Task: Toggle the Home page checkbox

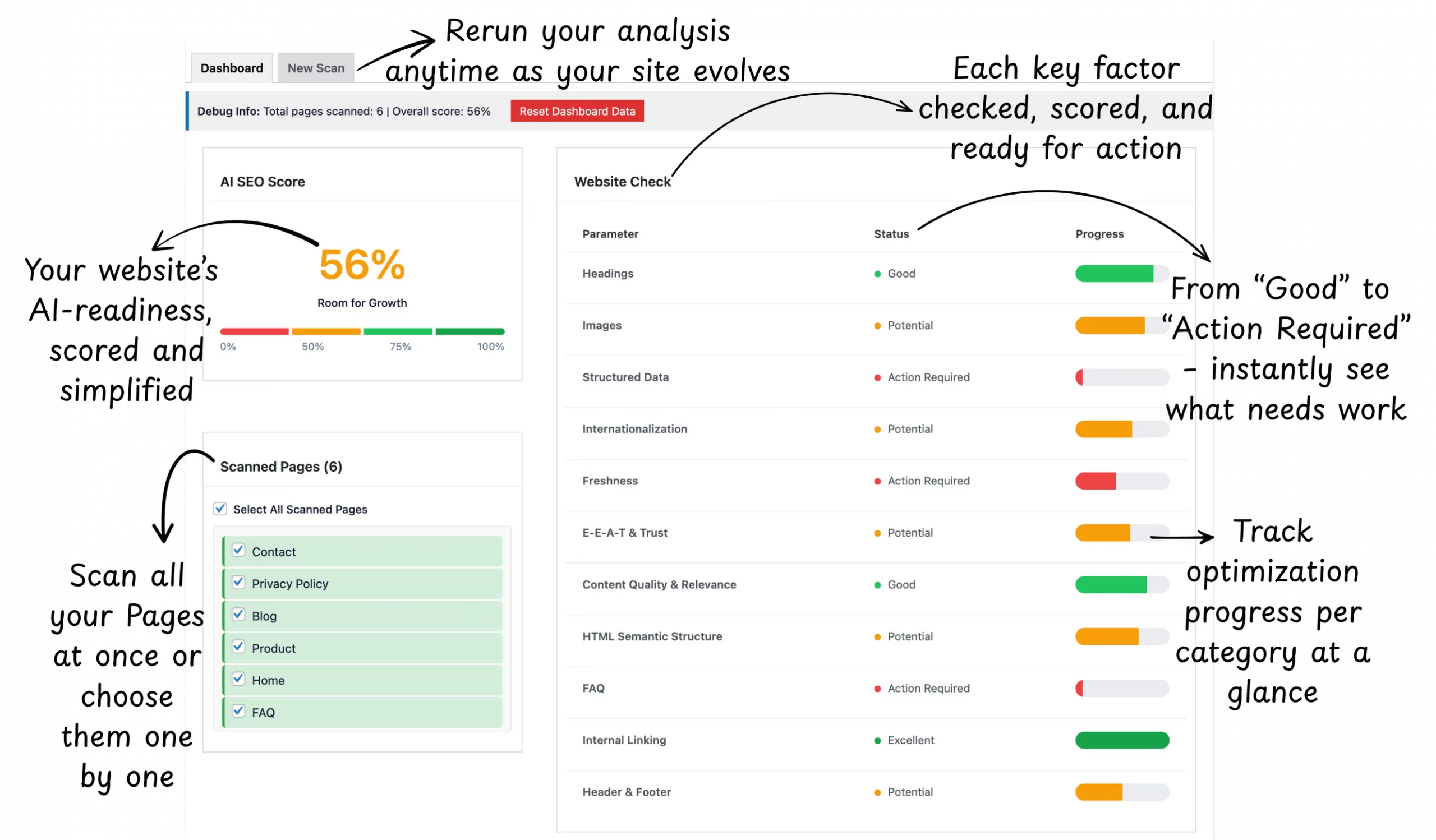Action: (238, 680)
